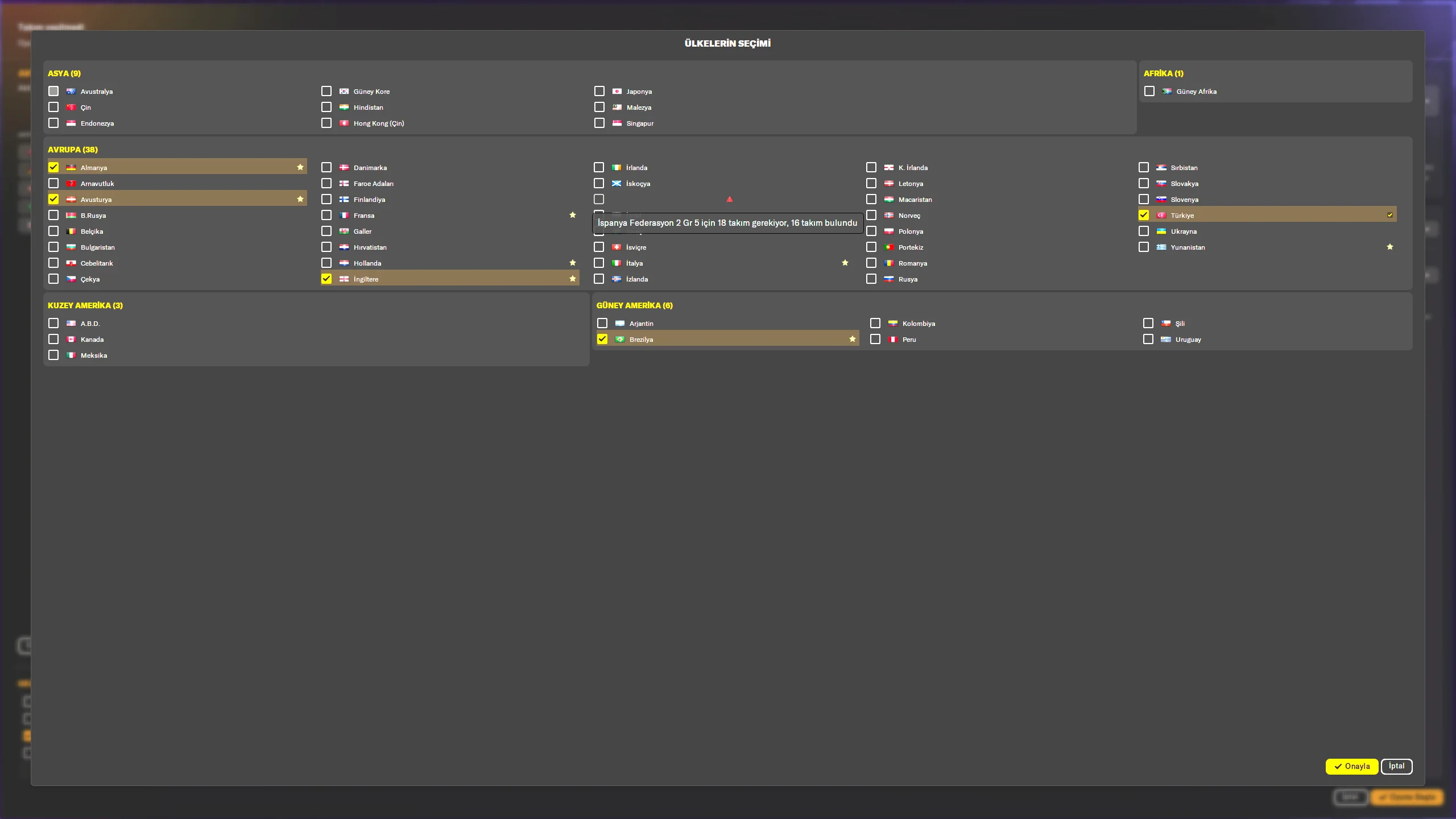Viewport: 1456px width, 819px height.
Task: Select the A.B.D. checkbox
Action: [x=53, y=323]
